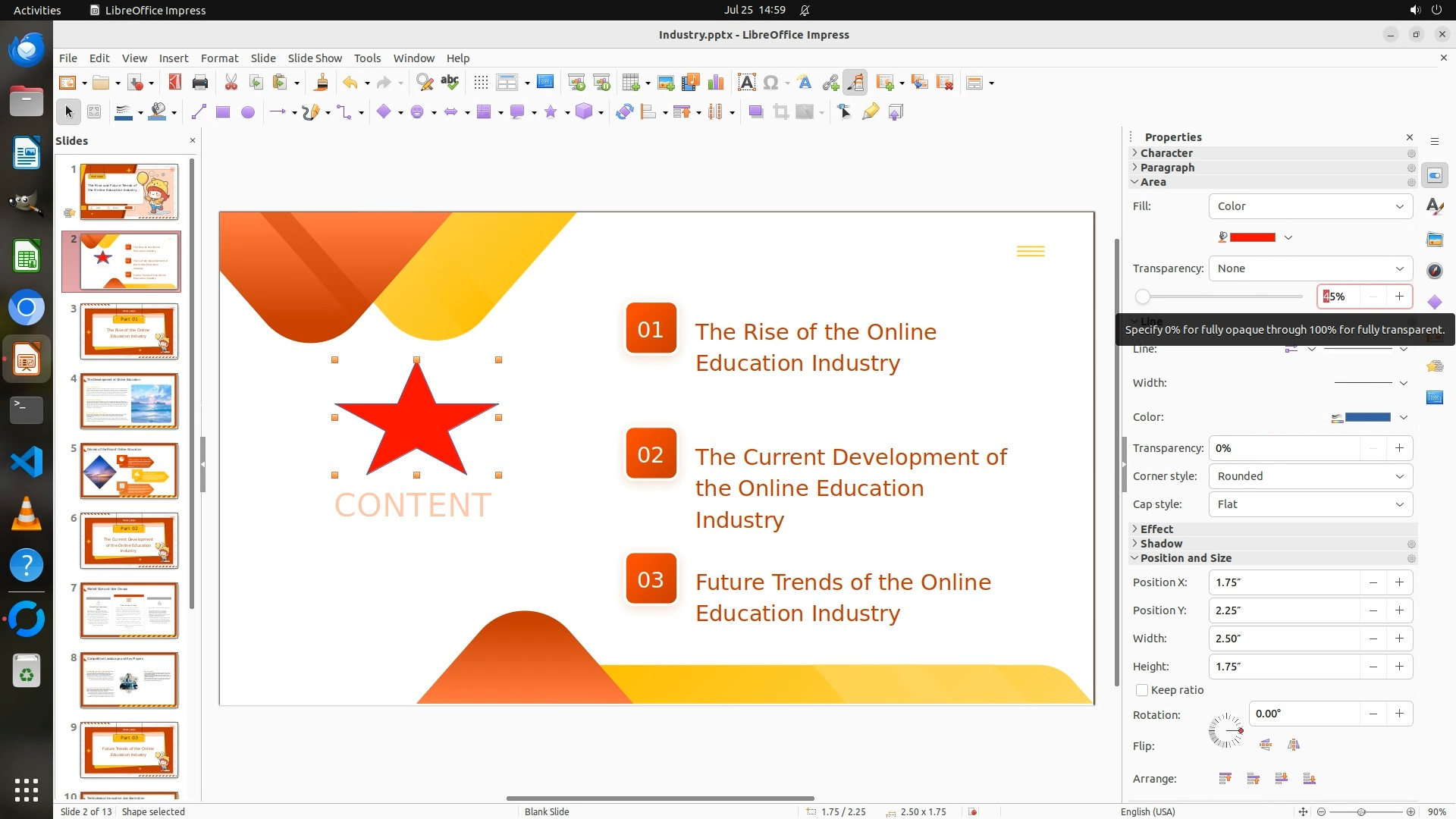The width and height of the screenshot is (1456, 819).
Task: Click the red fill color swatch
Action: 1252,237
